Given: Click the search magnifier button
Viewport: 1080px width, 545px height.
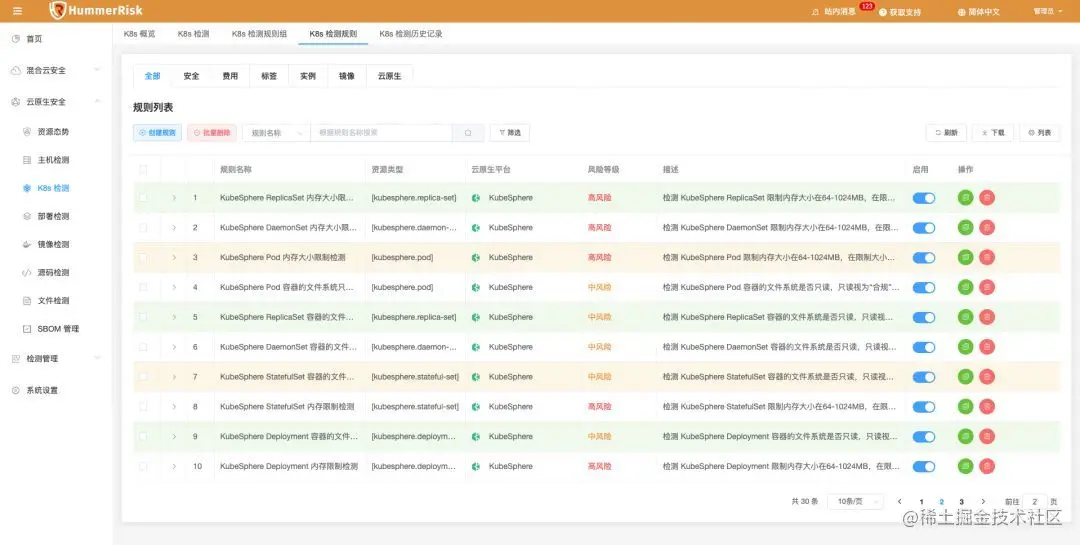Looking at the screenshot, I should click(x=468, y=133).
